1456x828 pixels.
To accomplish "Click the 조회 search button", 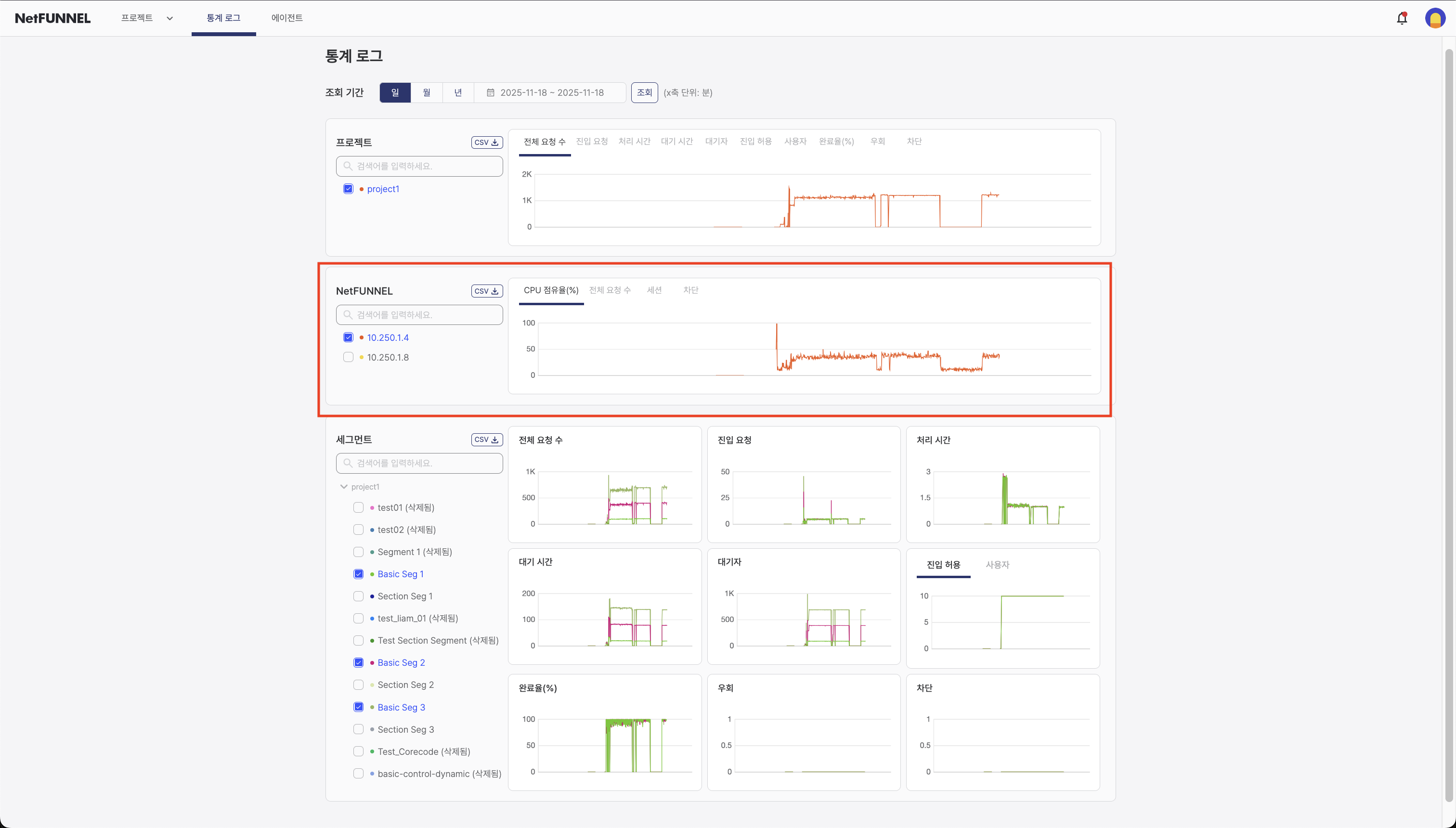I will [x=644, y=92].
